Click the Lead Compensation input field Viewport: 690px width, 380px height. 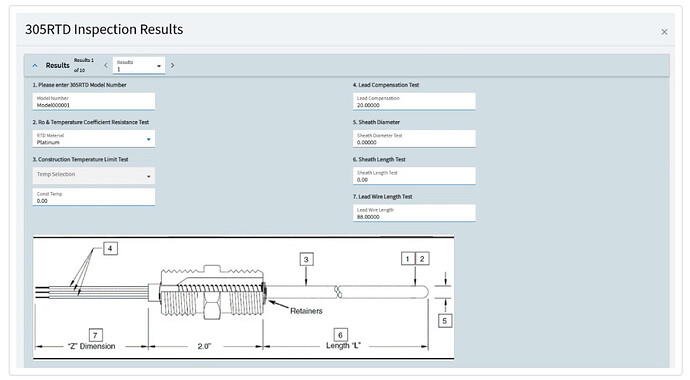pos(414,102)
